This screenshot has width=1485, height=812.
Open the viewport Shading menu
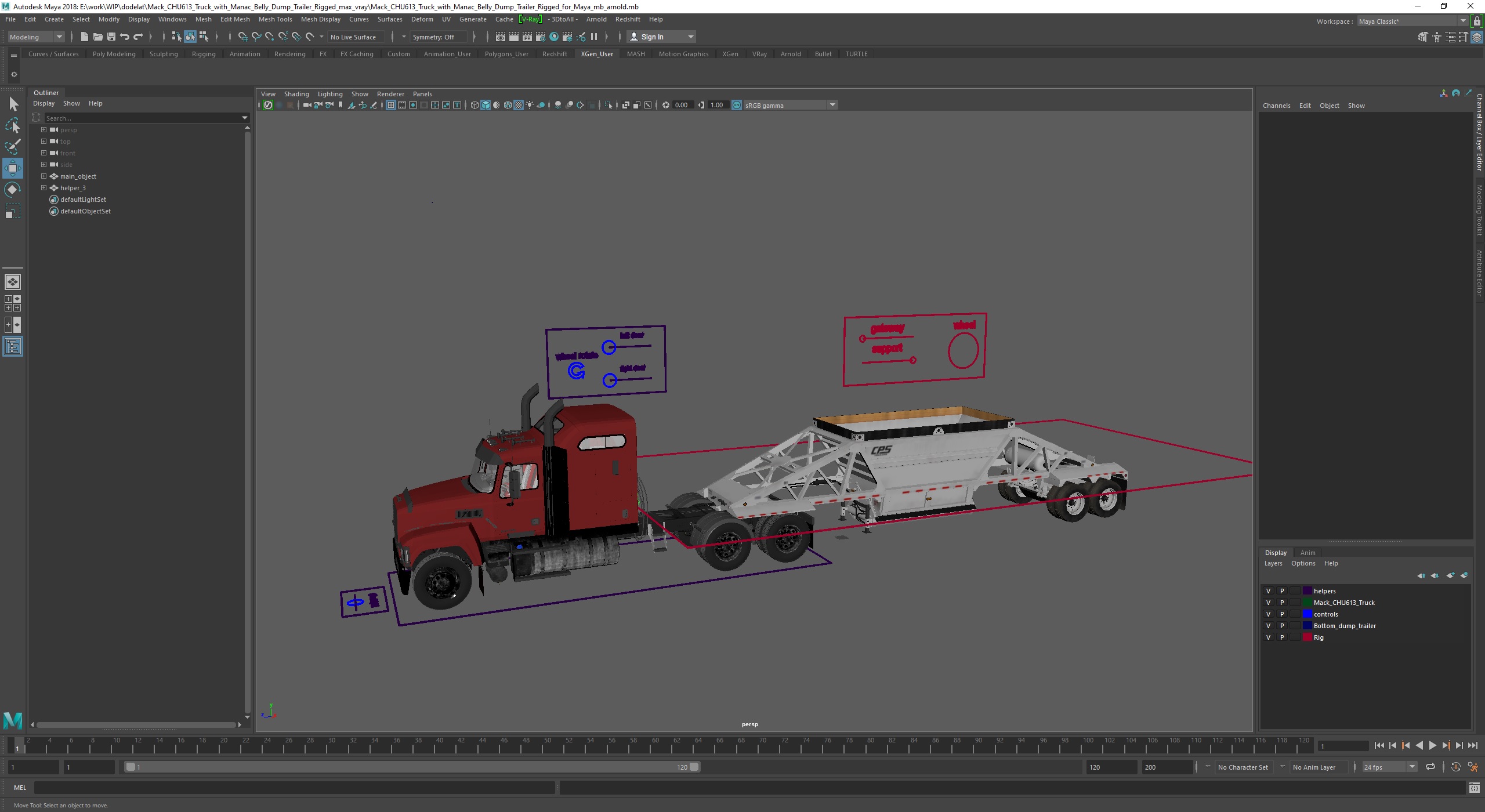(296, 94)
